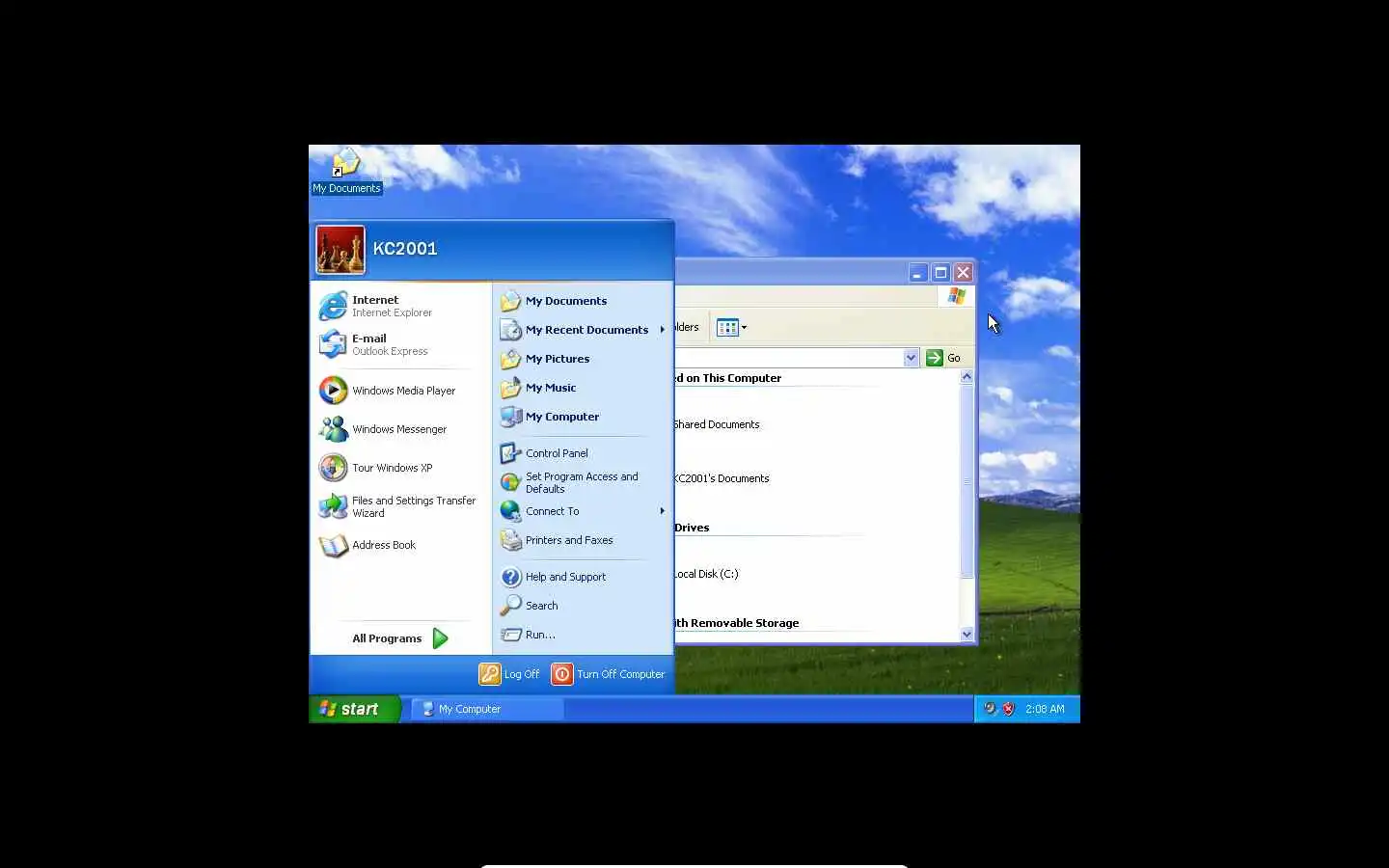
Task: Select the My Documents desktop shortcut
Action: tap(346, 171)
